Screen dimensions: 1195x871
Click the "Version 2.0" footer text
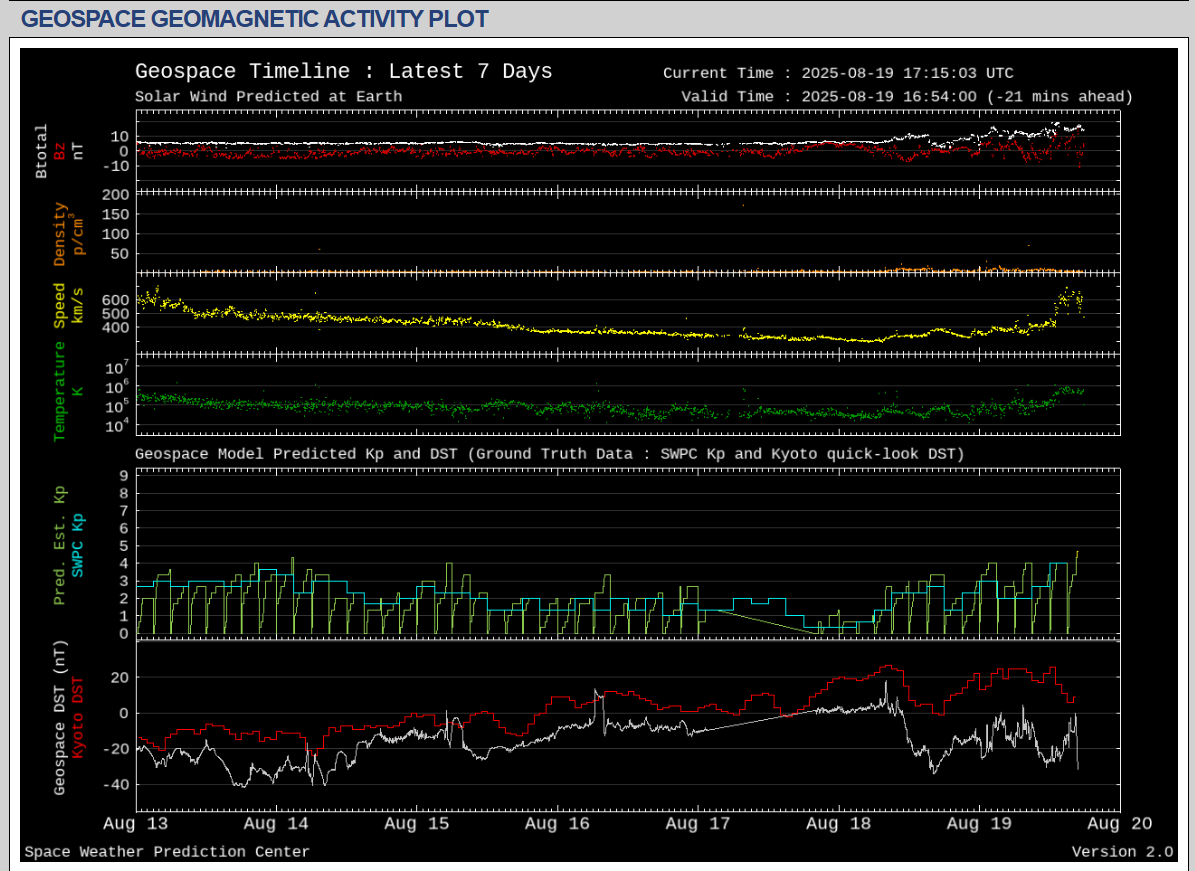1123,852
